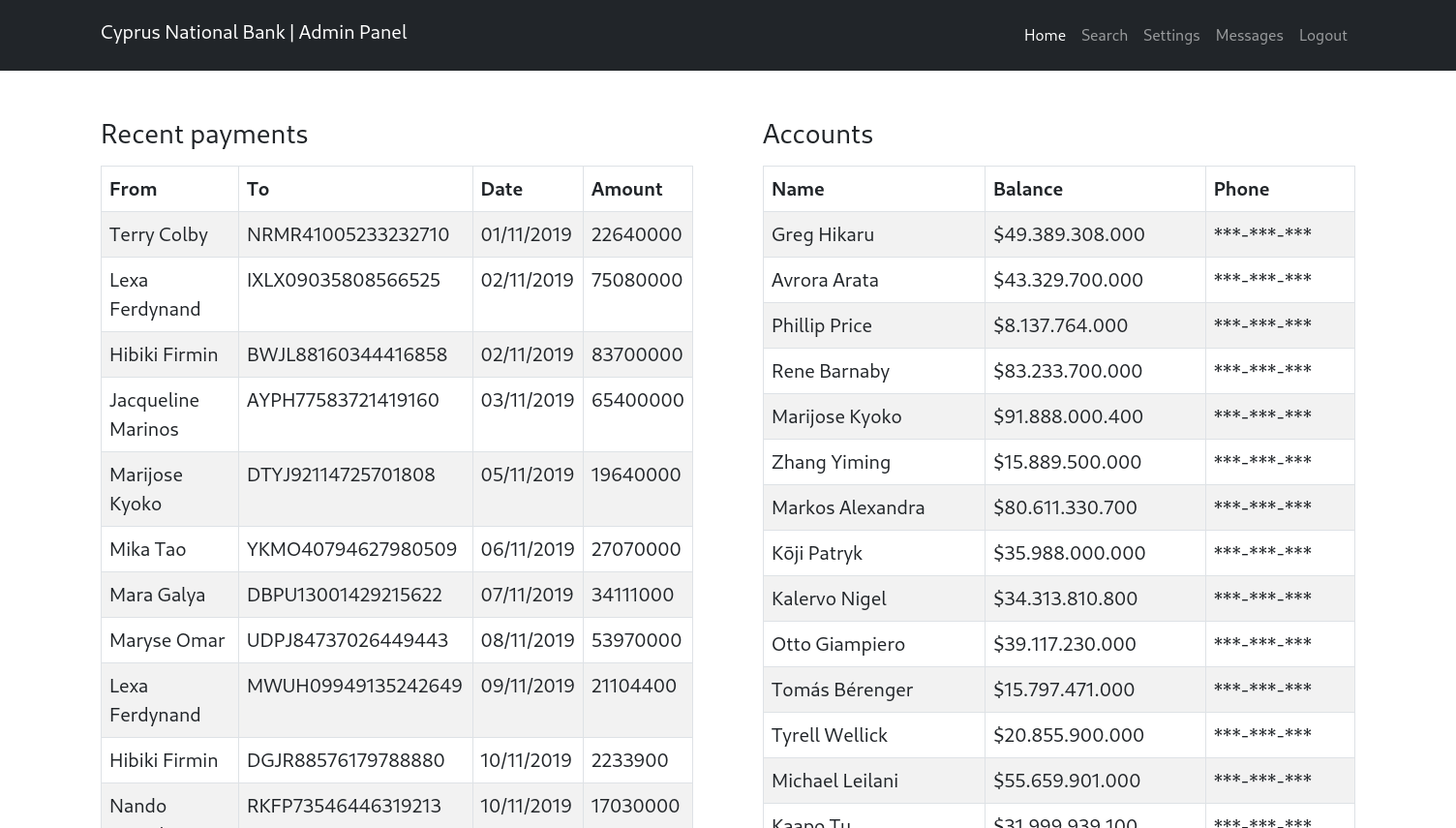This screenshot has width=1456, height=828.
Task: Select account BWJL88160344416858
Action: click(347, 354)
